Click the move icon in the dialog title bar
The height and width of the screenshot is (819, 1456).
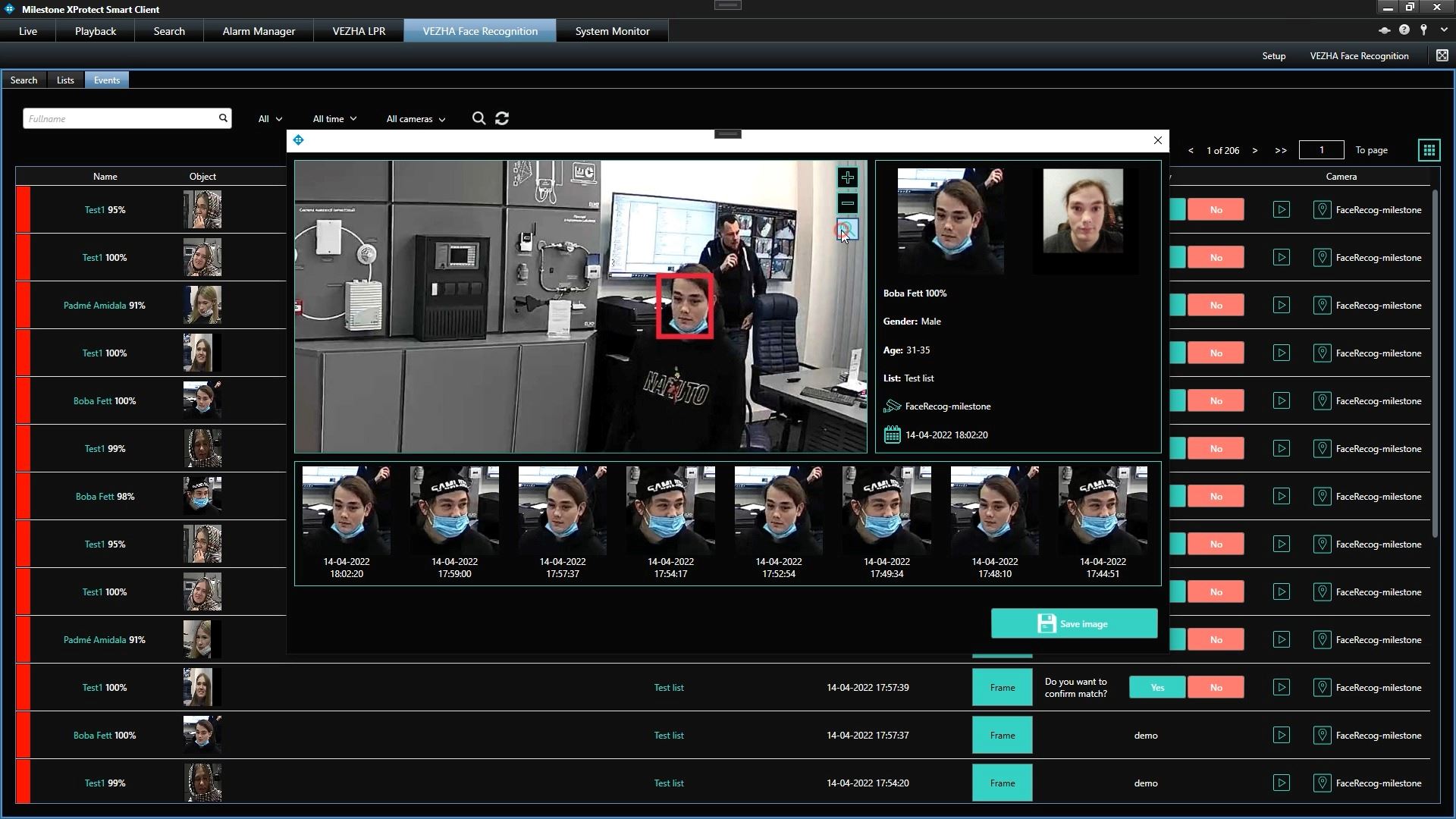coord(298,140)
